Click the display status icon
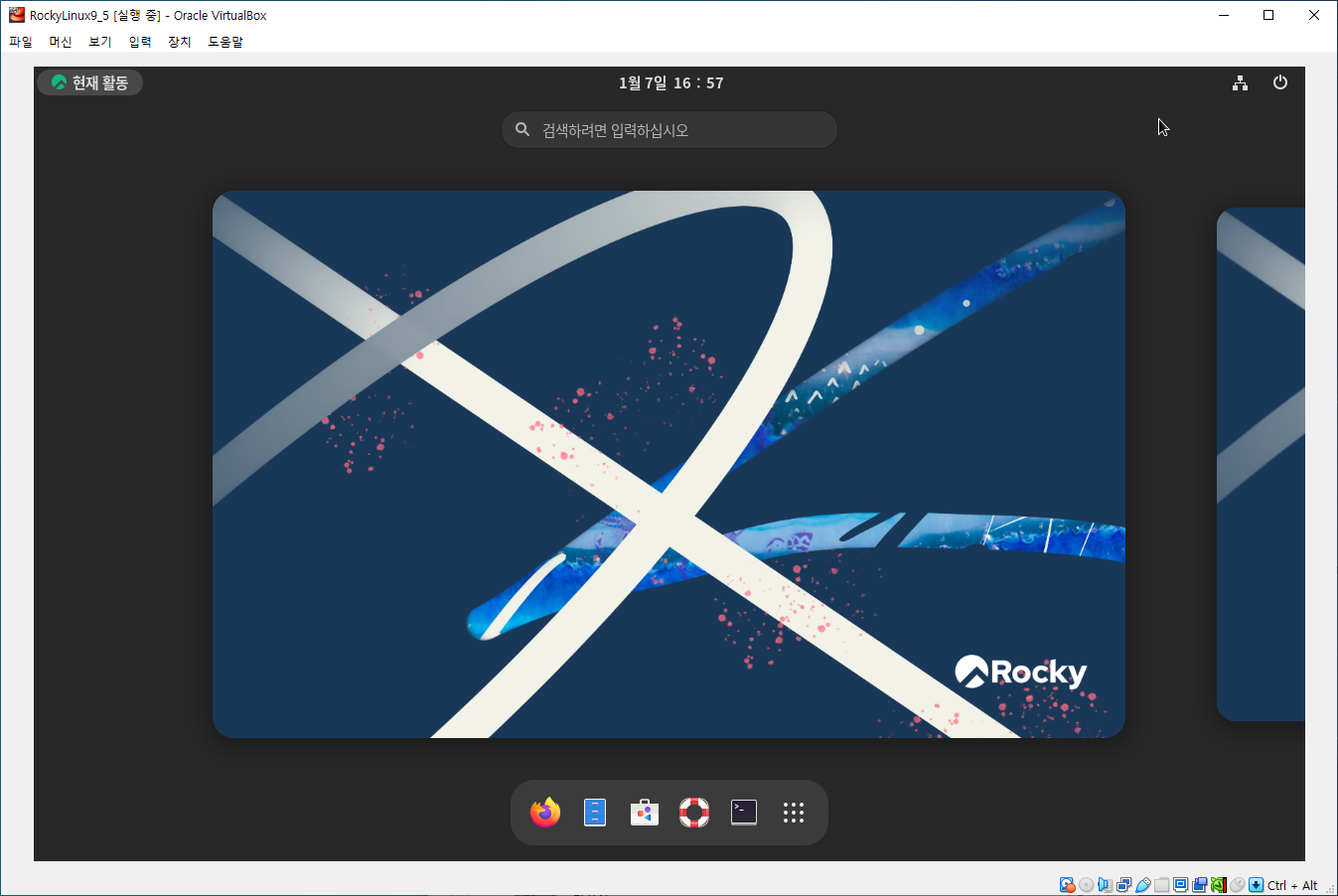The width and height of the screenshot is (1338, 896). [x=1180, y=885]
